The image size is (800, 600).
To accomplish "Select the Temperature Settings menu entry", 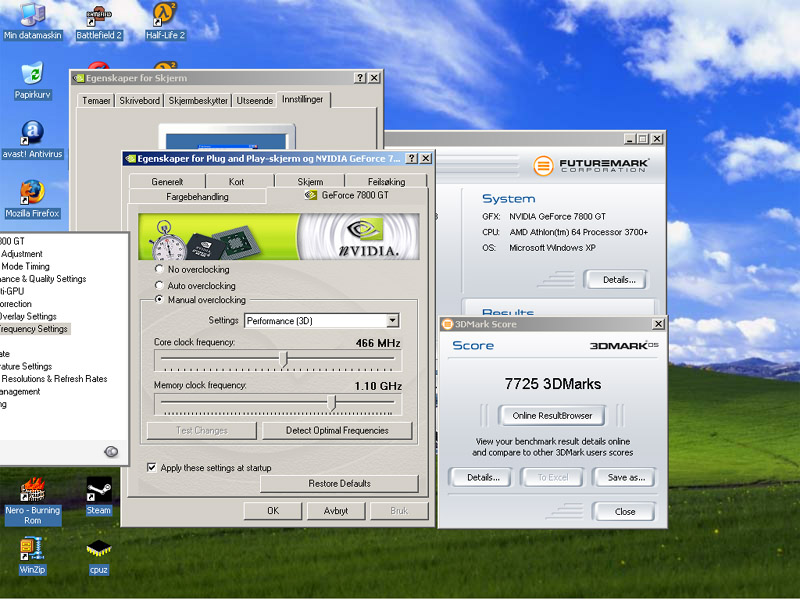I will [26, 366].
